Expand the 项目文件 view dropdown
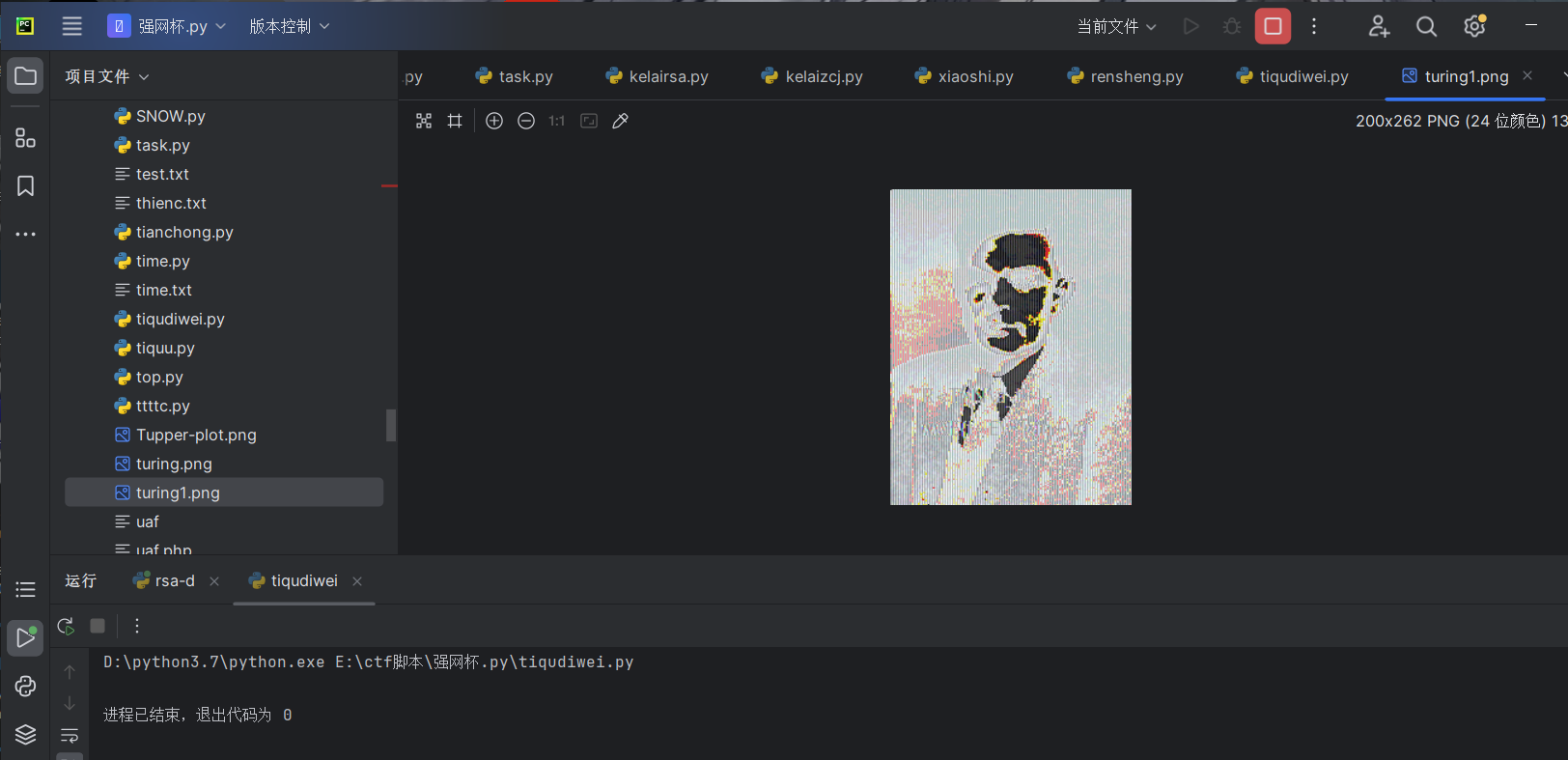The image size is (1568, 760). [x=107, y=76]
